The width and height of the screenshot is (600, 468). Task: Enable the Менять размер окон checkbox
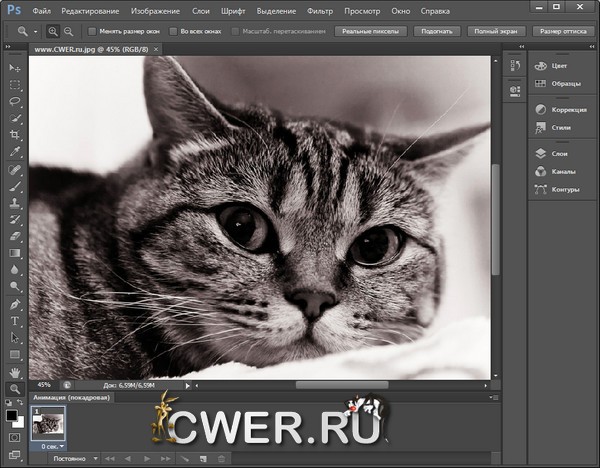pyautogui.click(x=91, y=31)
